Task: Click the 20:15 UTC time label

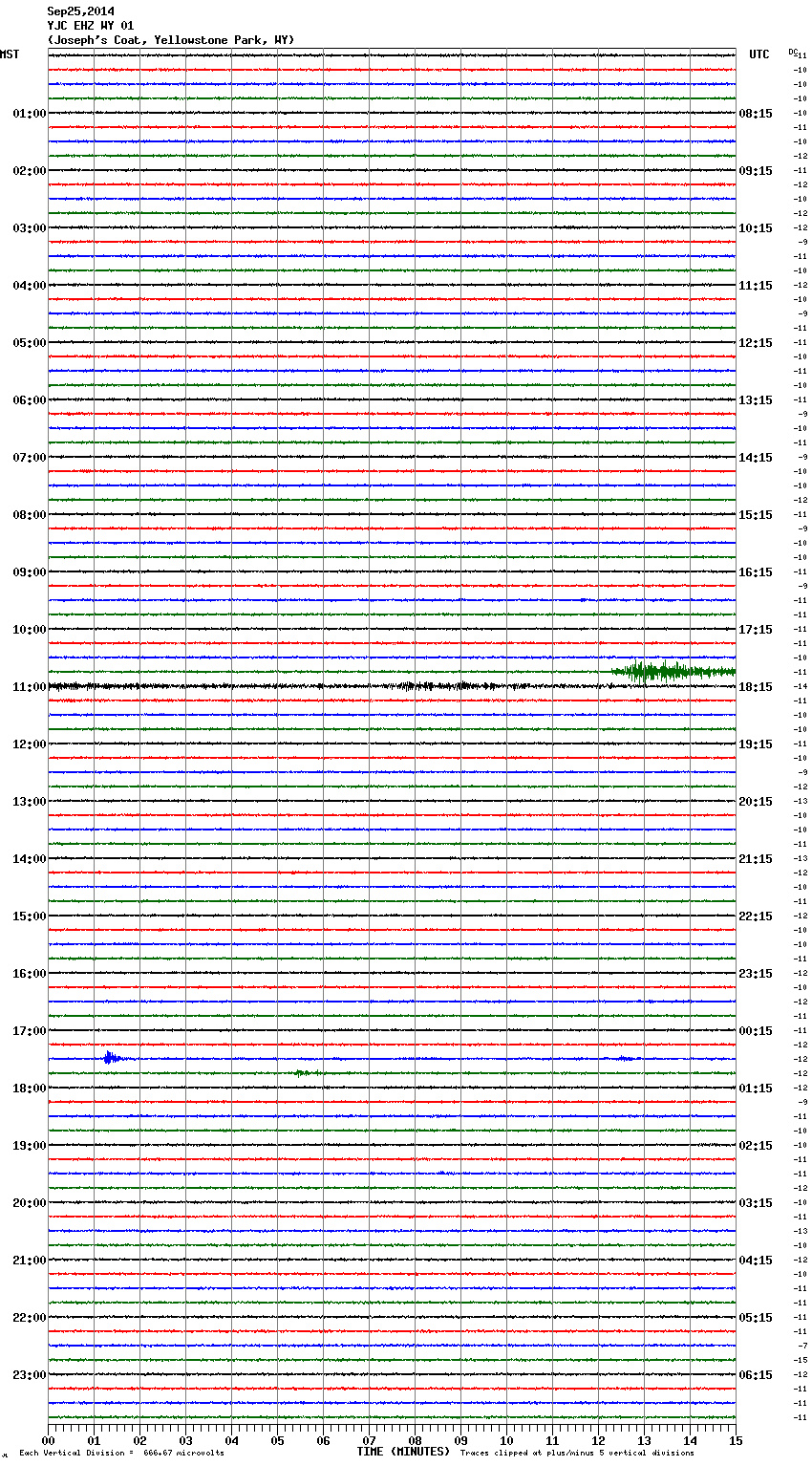Action: (x=756, y=802)
